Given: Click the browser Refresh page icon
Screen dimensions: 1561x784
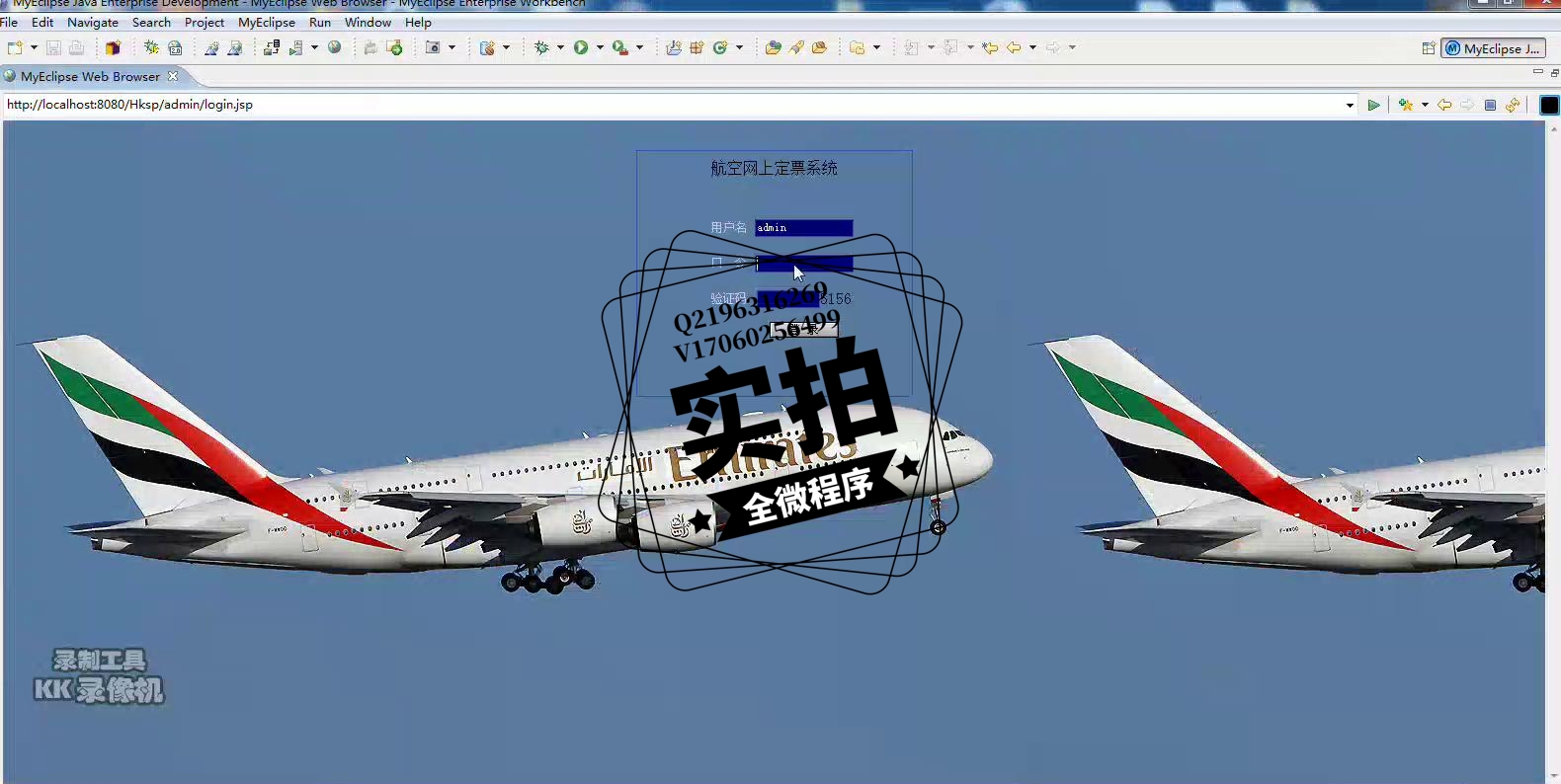Looking at the screenshot, I should point(1513,105).
